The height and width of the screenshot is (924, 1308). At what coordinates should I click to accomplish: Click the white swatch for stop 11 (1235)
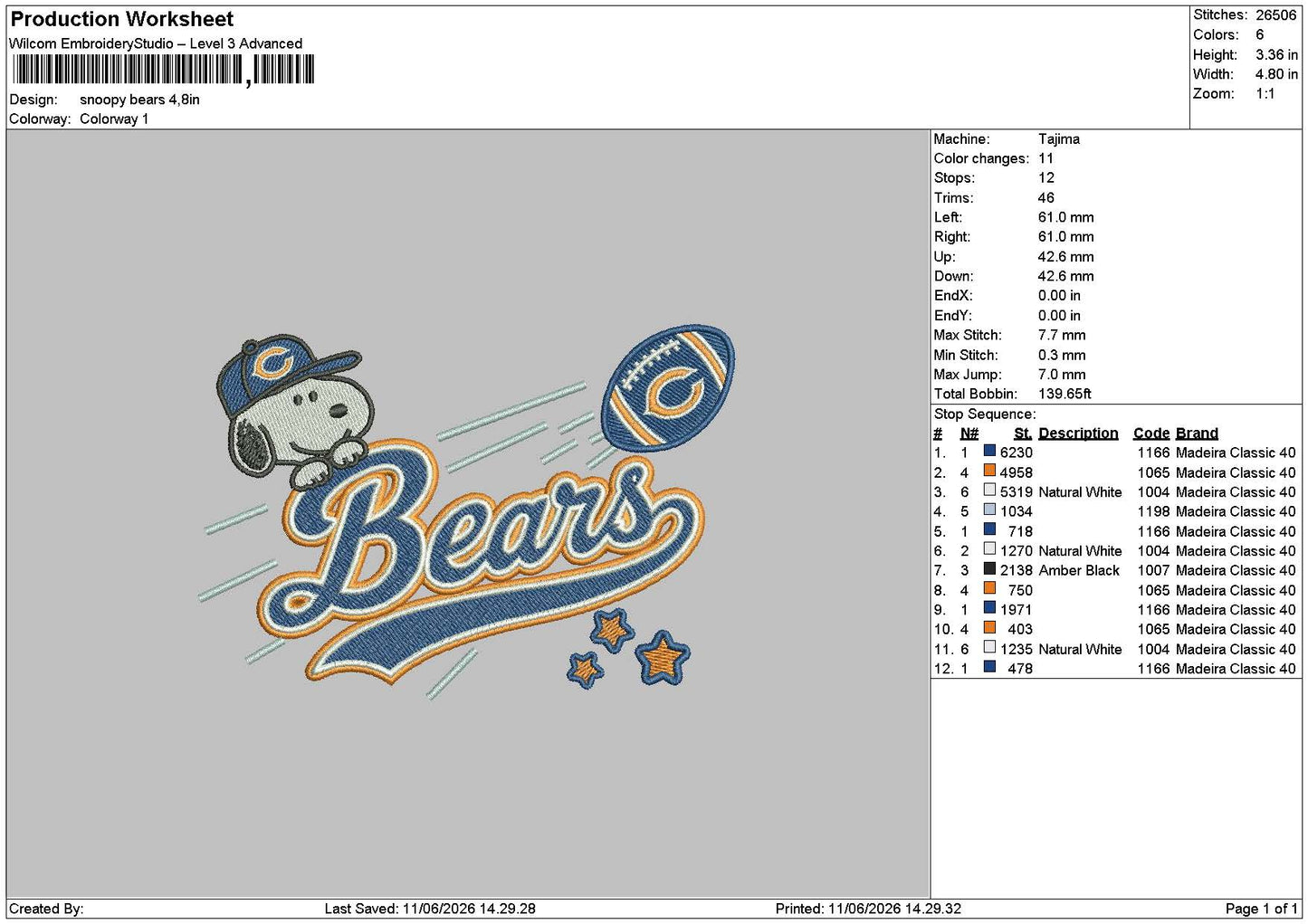tap(989, 647)
